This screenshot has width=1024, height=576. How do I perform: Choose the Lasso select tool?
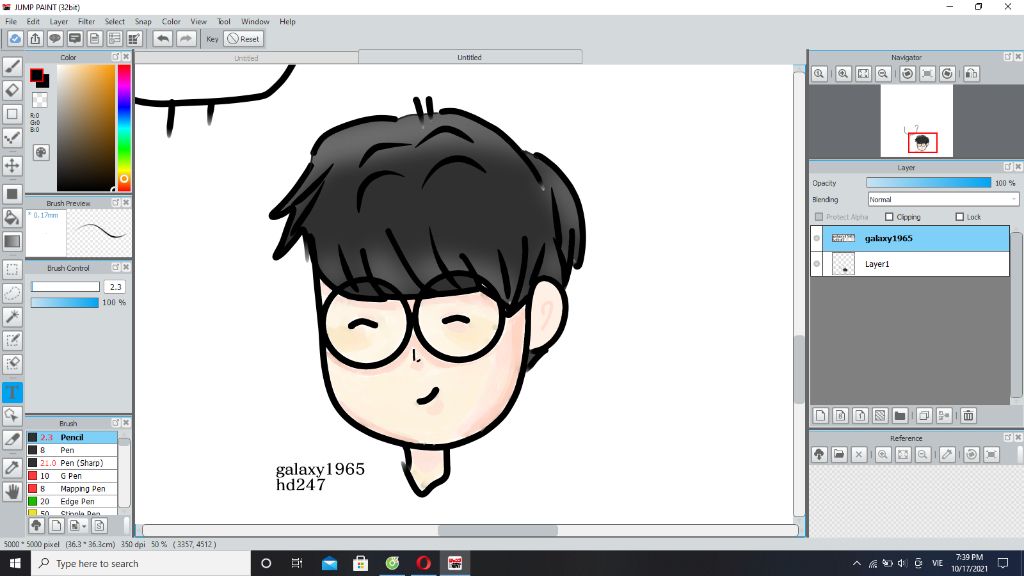tap(12, 293)
